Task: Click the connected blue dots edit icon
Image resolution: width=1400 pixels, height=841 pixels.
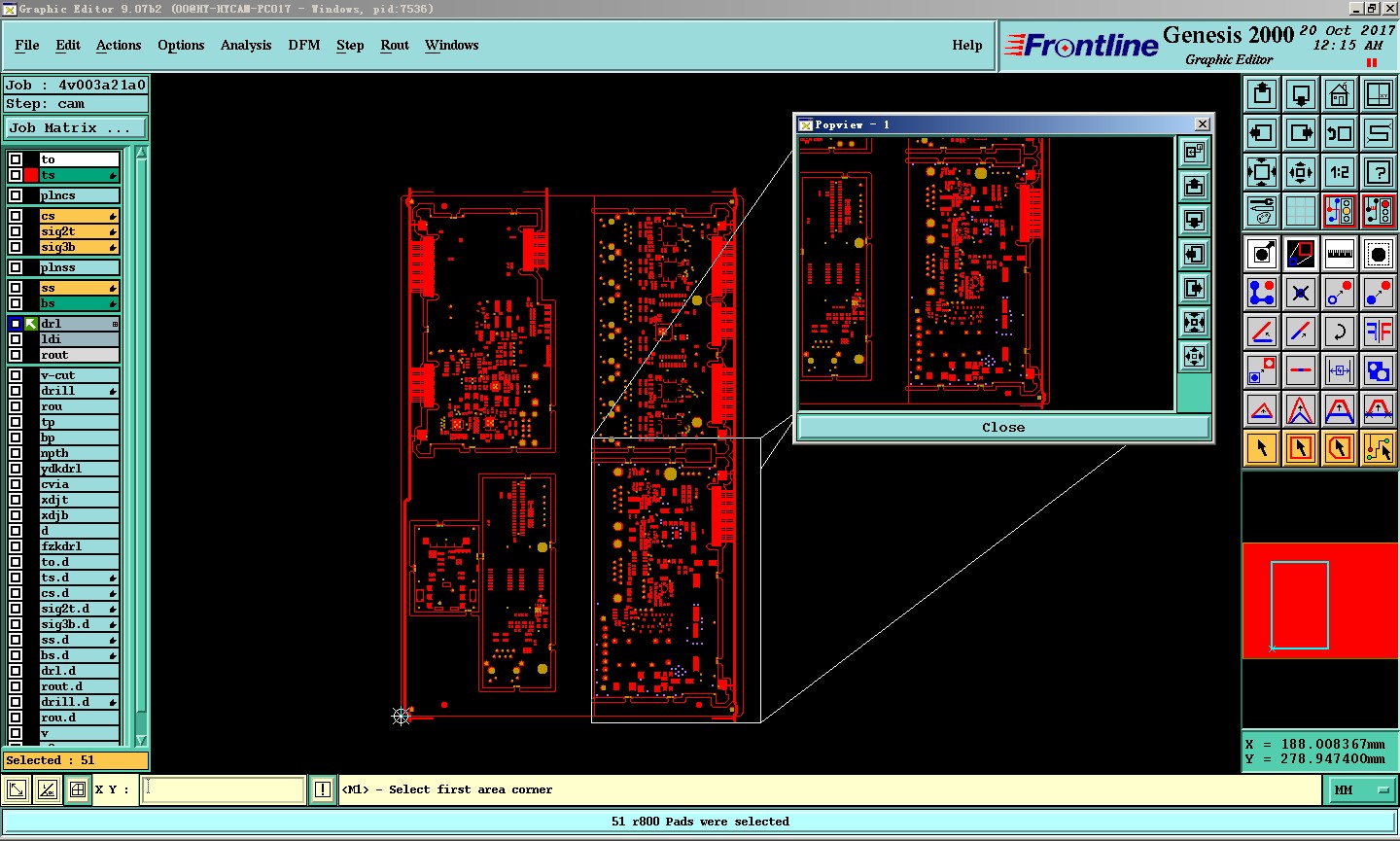Action: [1262, 293]
